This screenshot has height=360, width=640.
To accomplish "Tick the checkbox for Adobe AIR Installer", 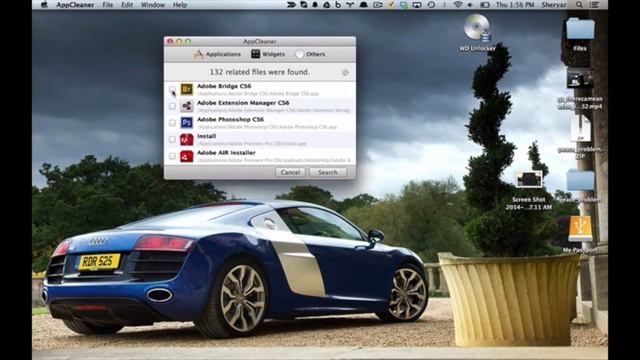I will [x=172, y=156].
